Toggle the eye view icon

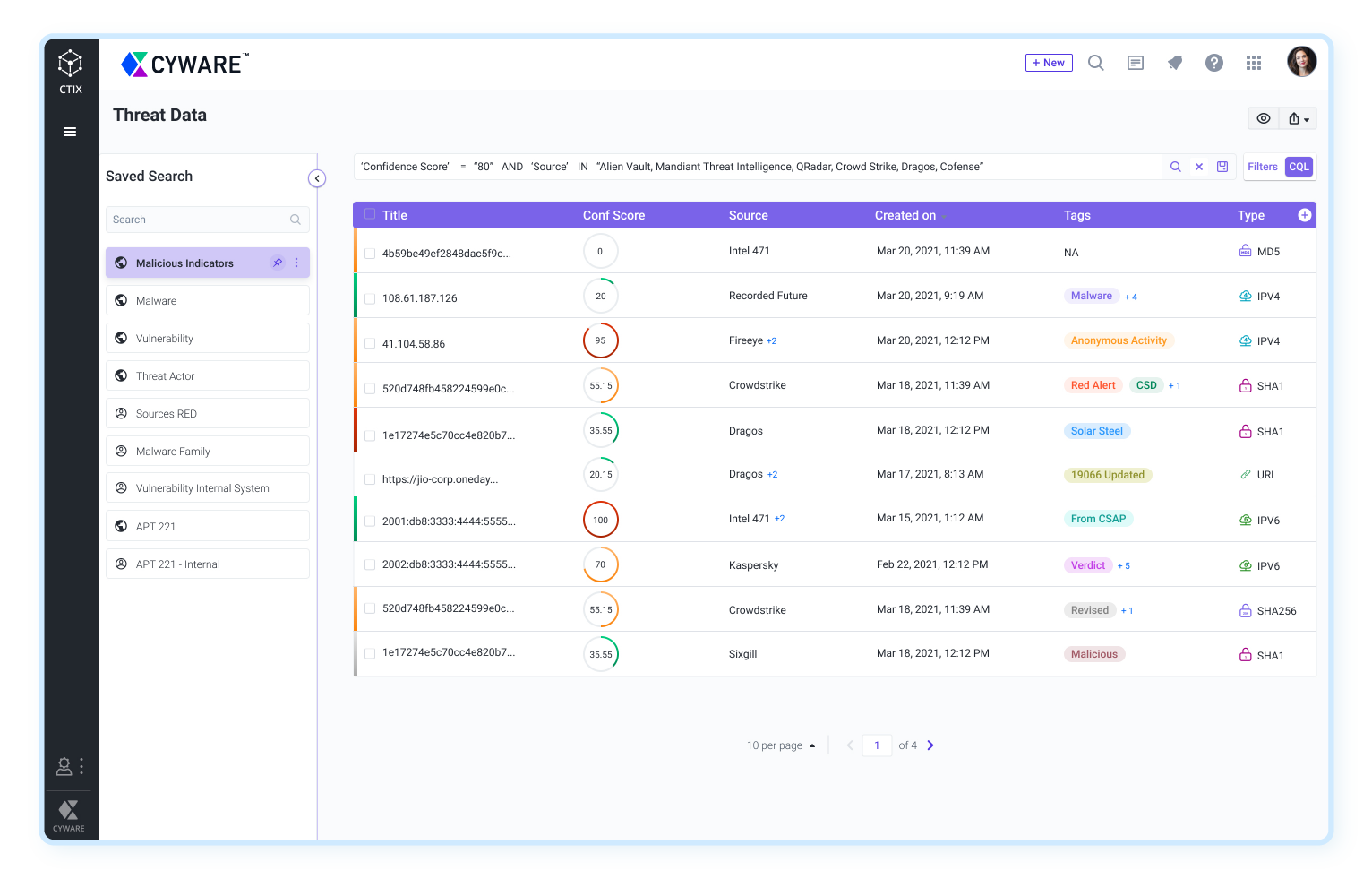1264,118
